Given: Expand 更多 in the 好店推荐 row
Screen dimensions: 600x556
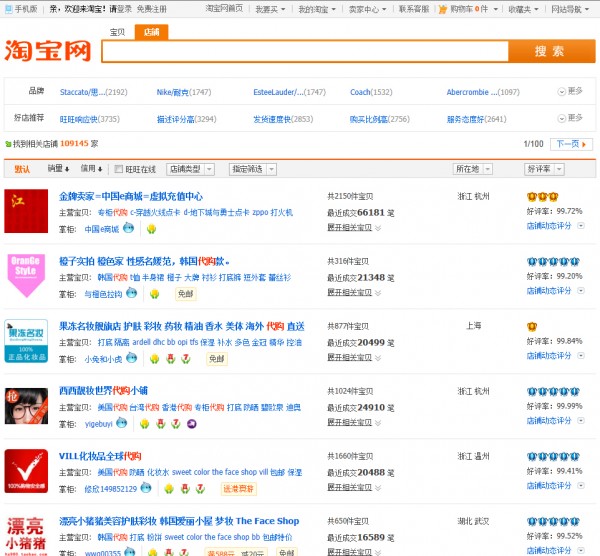Looking at the screenshot, I should click(x=570, y=118).
